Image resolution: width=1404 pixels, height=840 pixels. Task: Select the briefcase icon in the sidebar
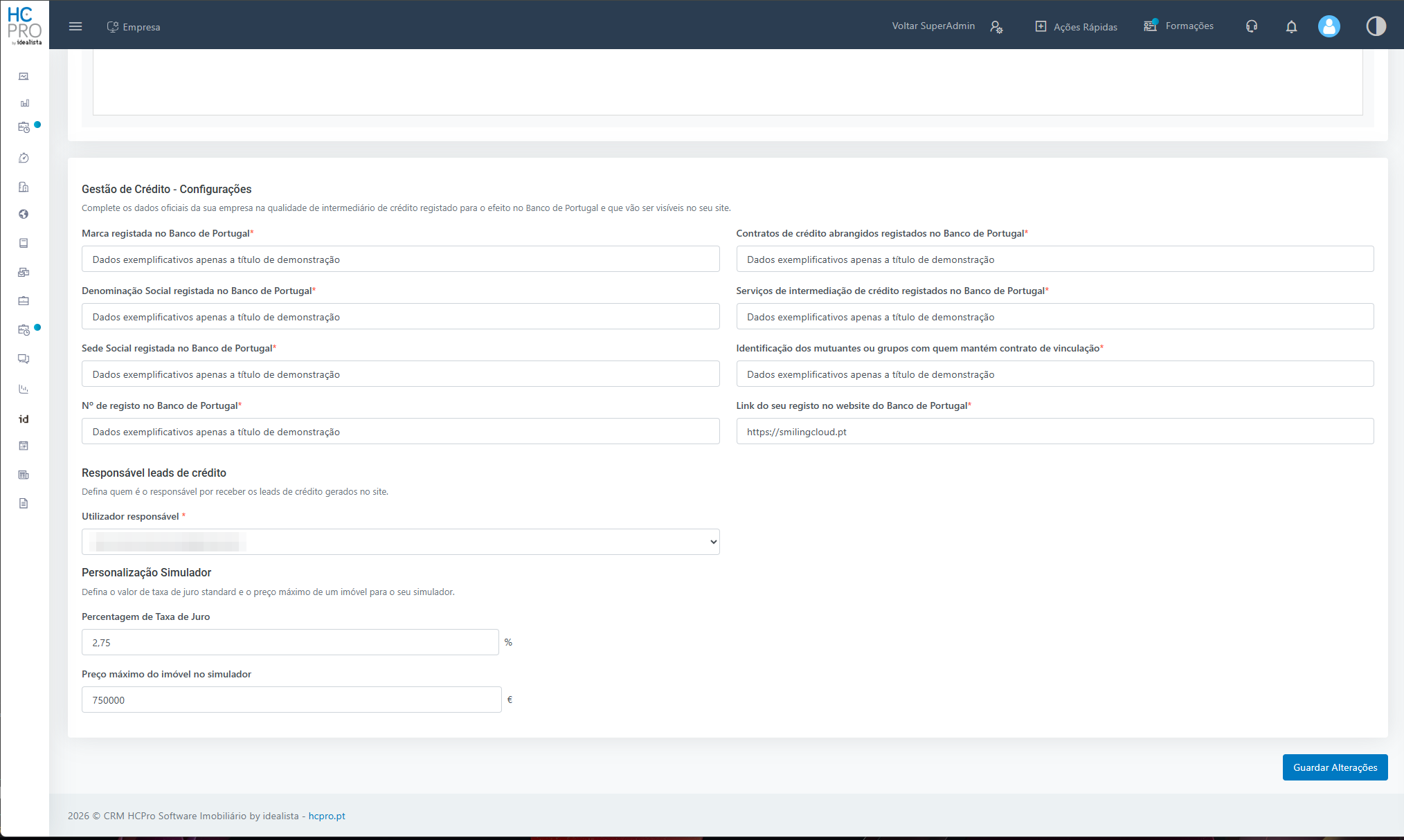pos(24,301)
